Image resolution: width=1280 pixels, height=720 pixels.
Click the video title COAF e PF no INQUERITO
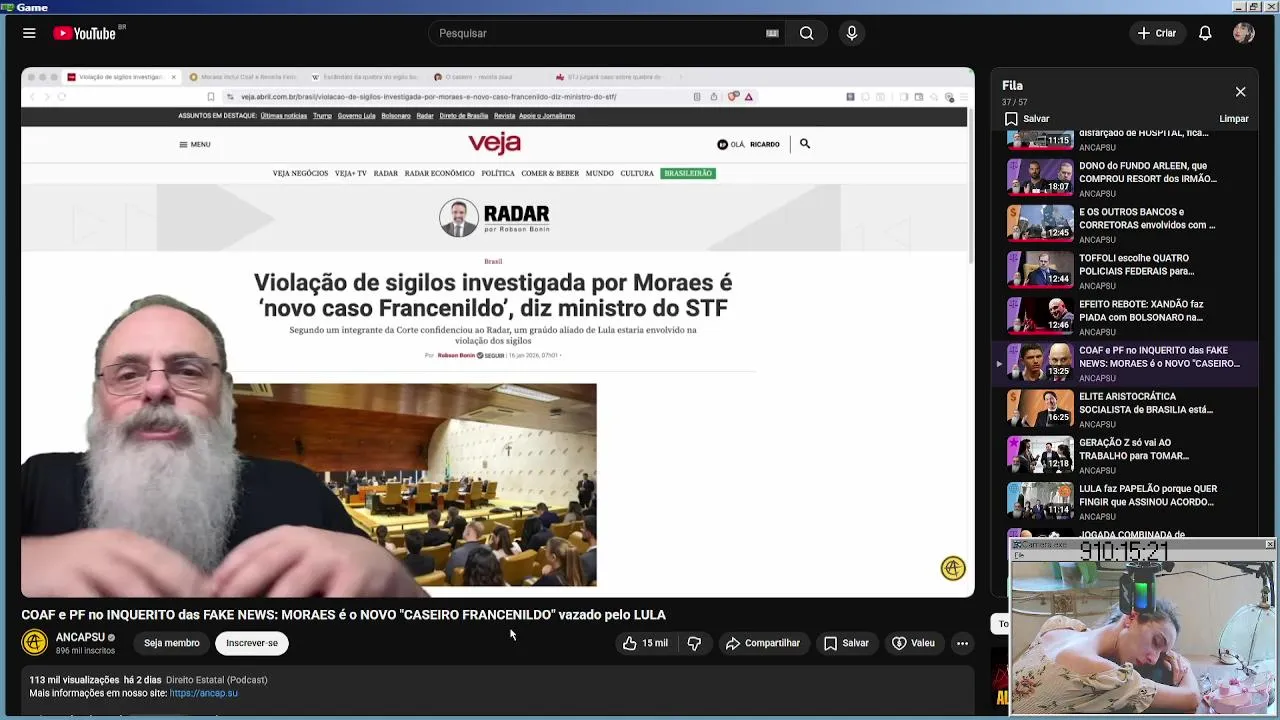coord(343,615)
